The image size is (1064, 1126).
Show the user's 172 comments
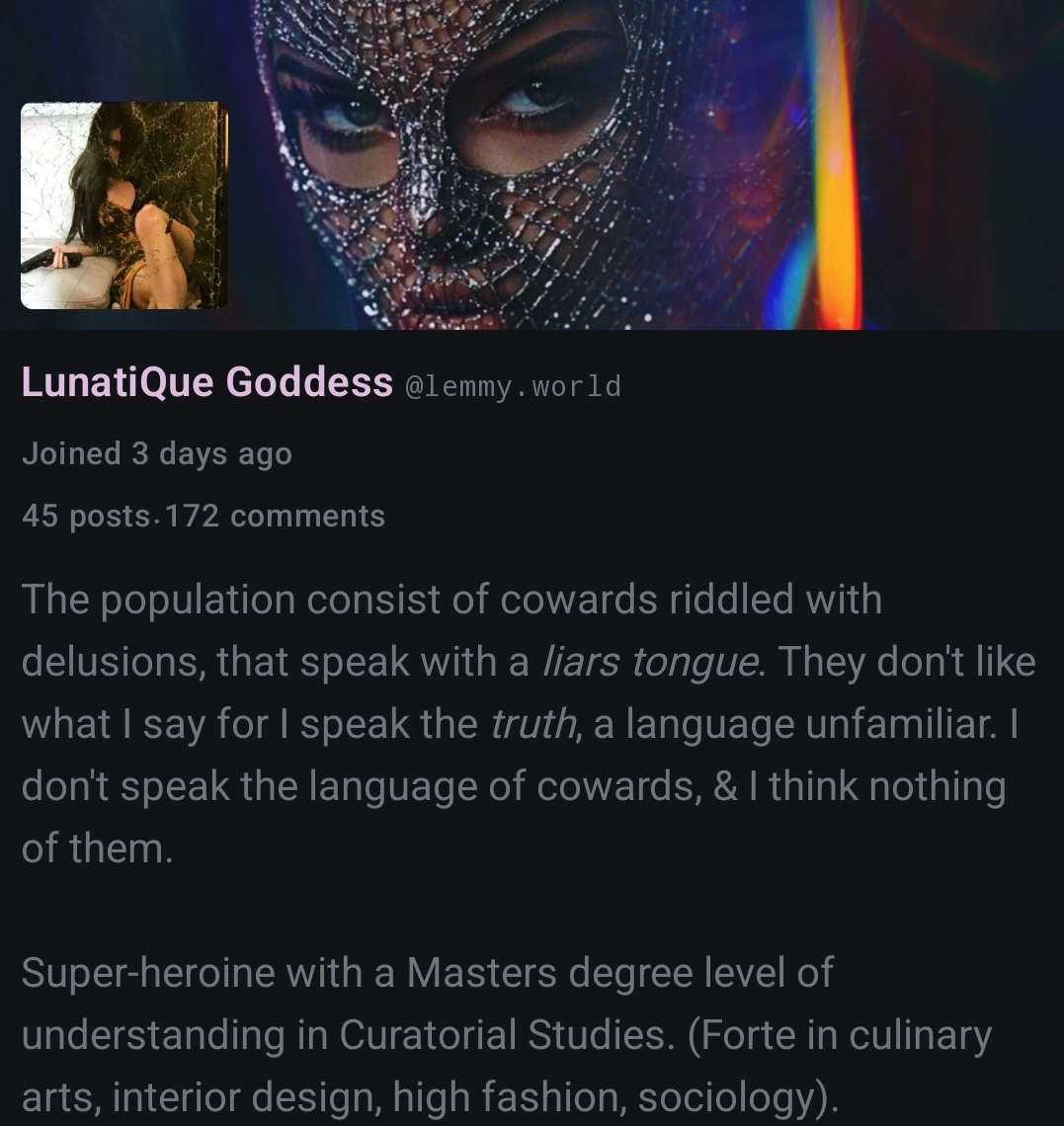pyautogui.click(x=276, y=517)
